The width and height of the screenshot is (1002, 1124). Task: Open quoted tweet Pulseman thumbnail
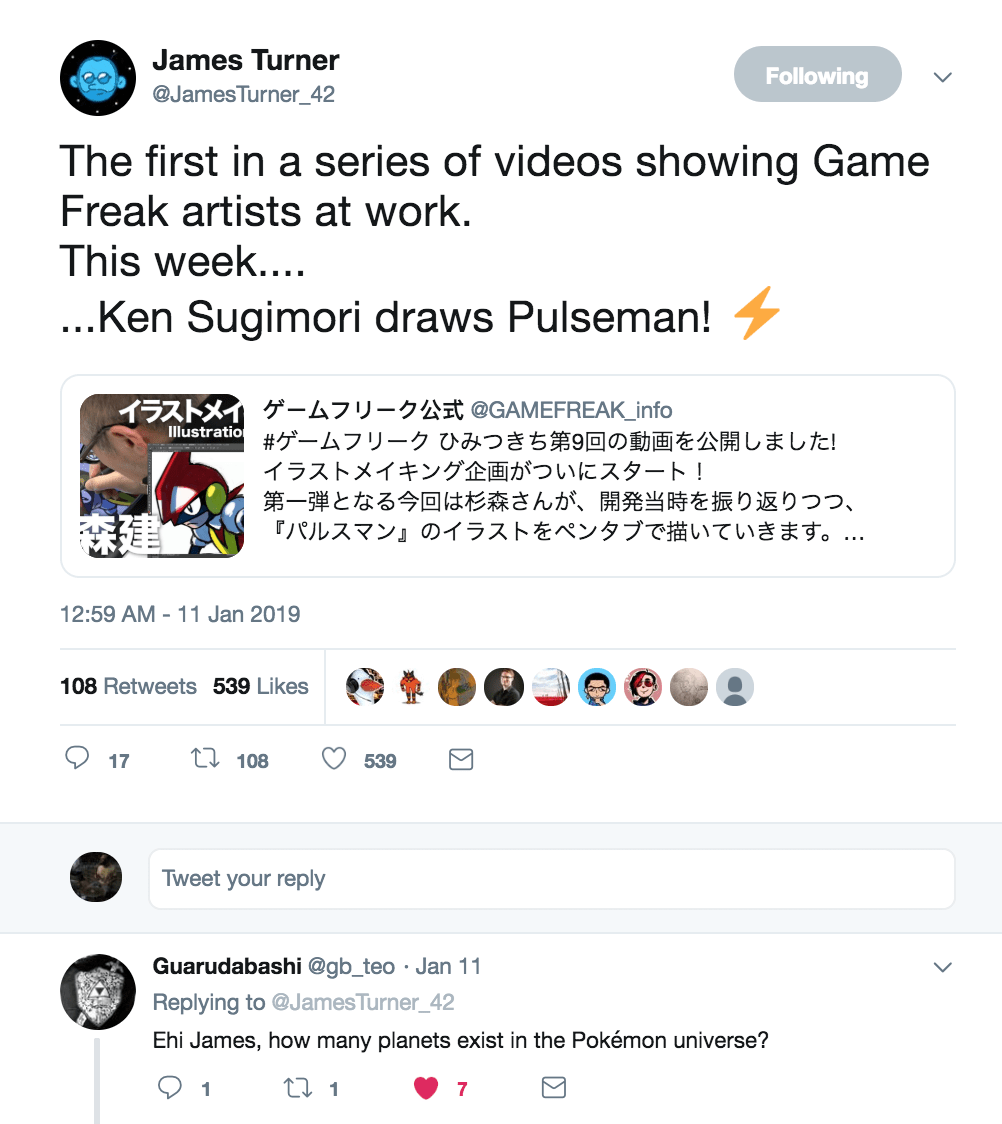tap(162, 475)
